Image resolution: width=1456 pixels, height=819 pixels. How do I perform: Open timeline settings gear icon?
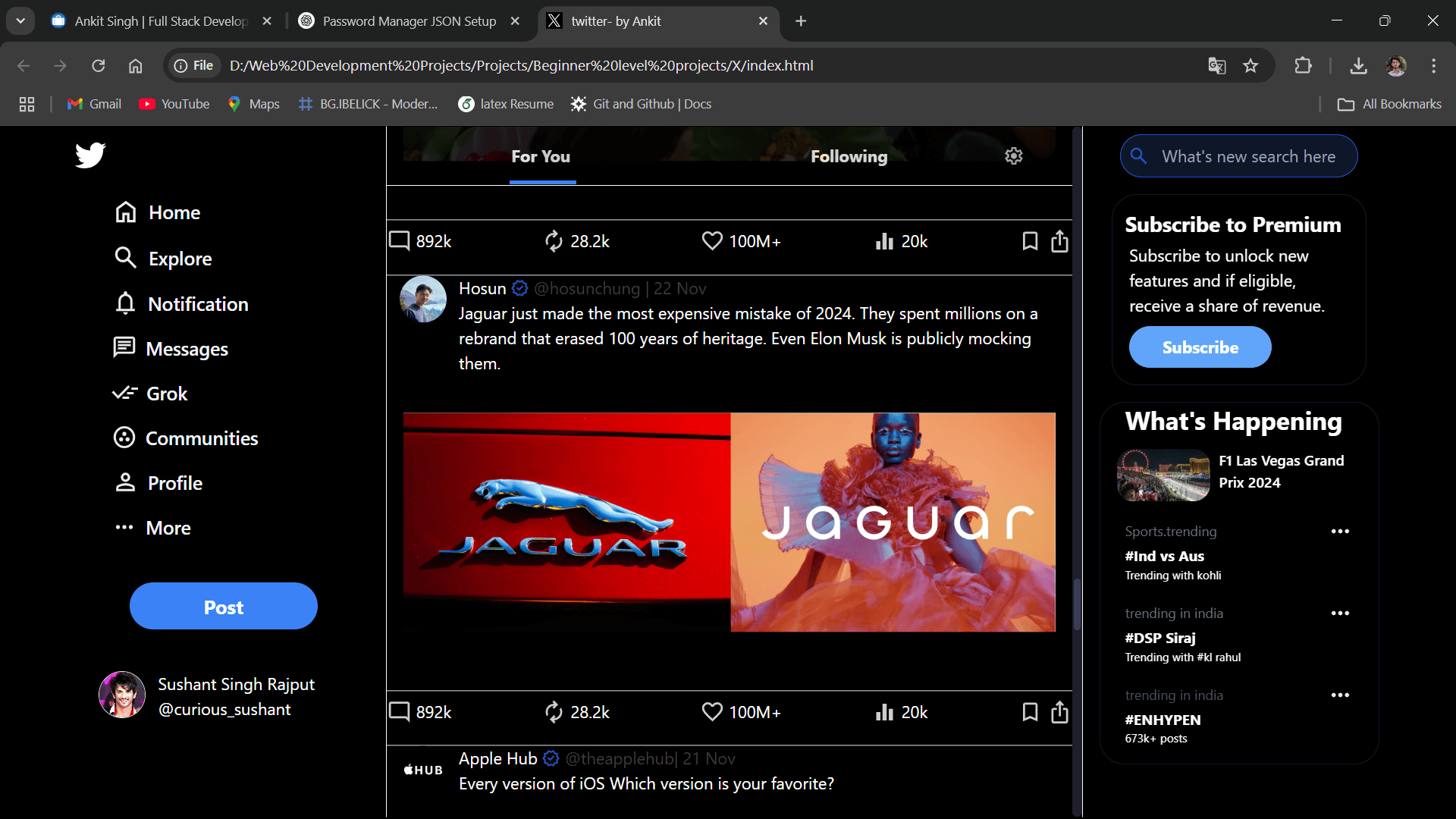(x=1014, y=156)
